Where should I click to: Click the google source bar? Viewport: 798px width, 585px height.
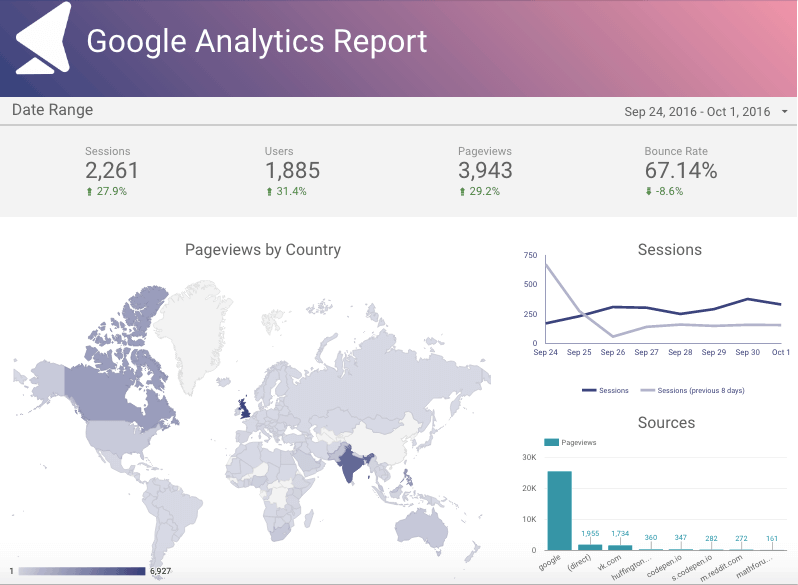click(x=559, y=511)
